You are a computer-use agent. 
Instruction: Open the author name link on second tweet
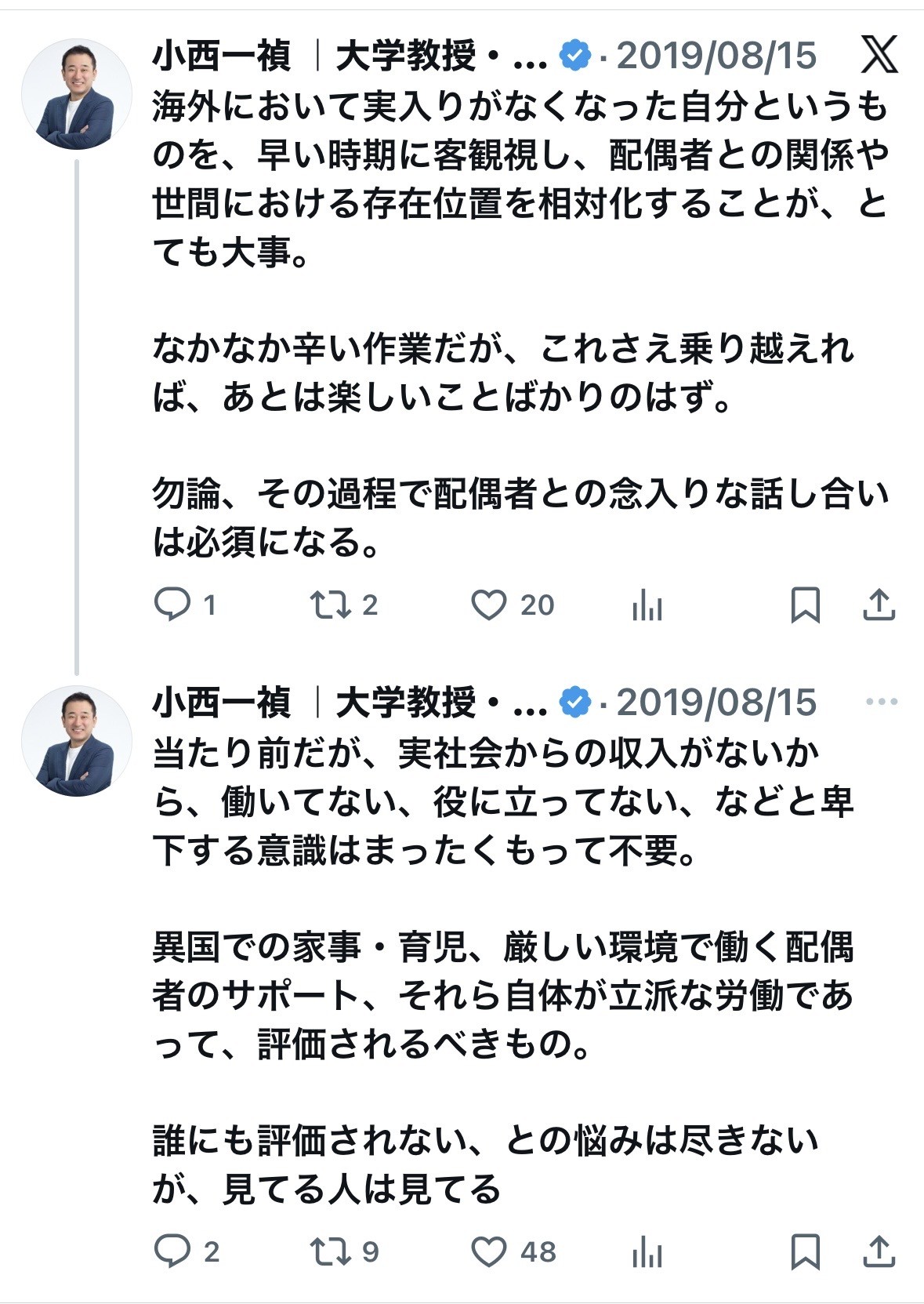pos(222,703)
